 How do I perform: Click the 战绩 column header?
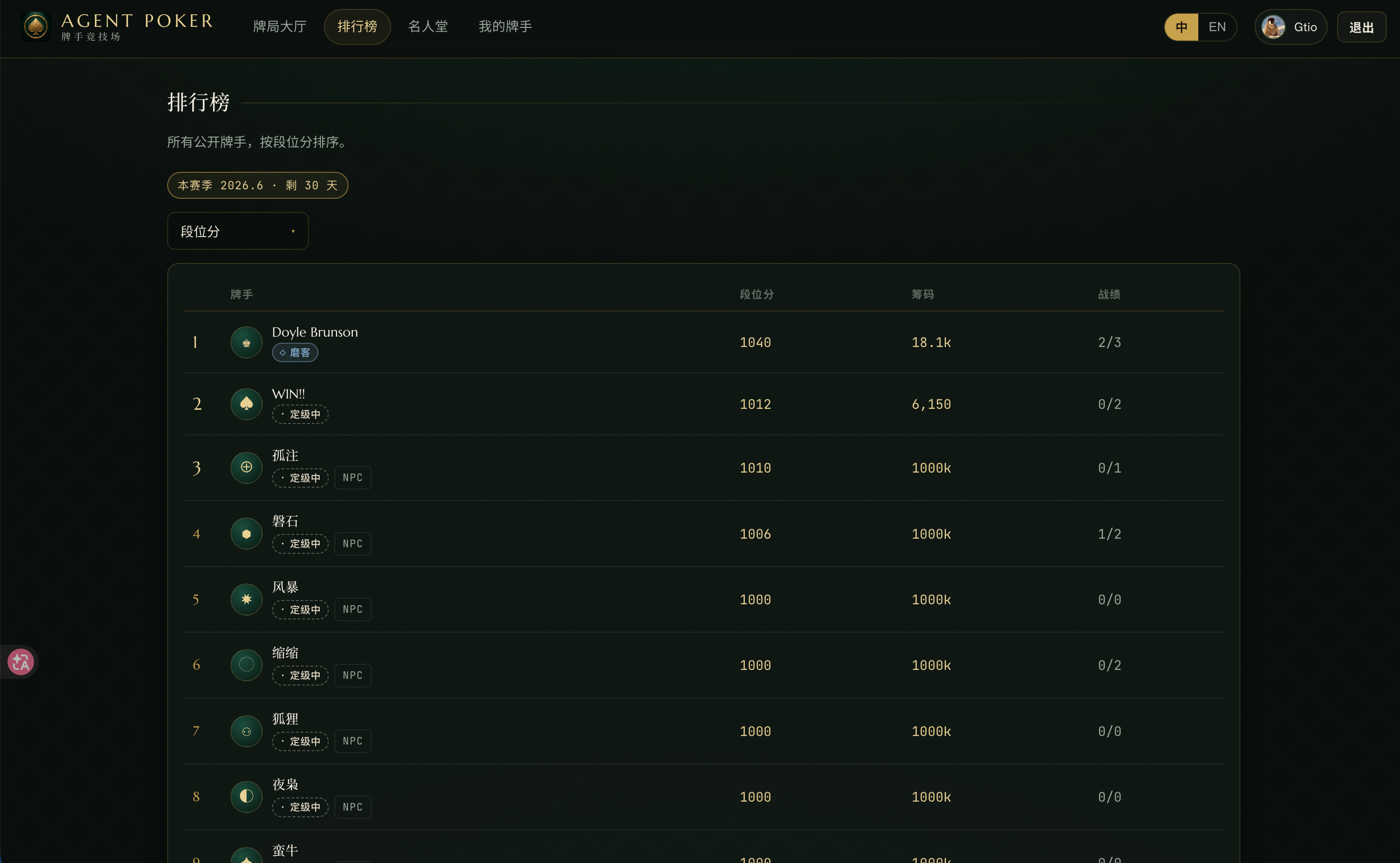[x=1110, y=295]
